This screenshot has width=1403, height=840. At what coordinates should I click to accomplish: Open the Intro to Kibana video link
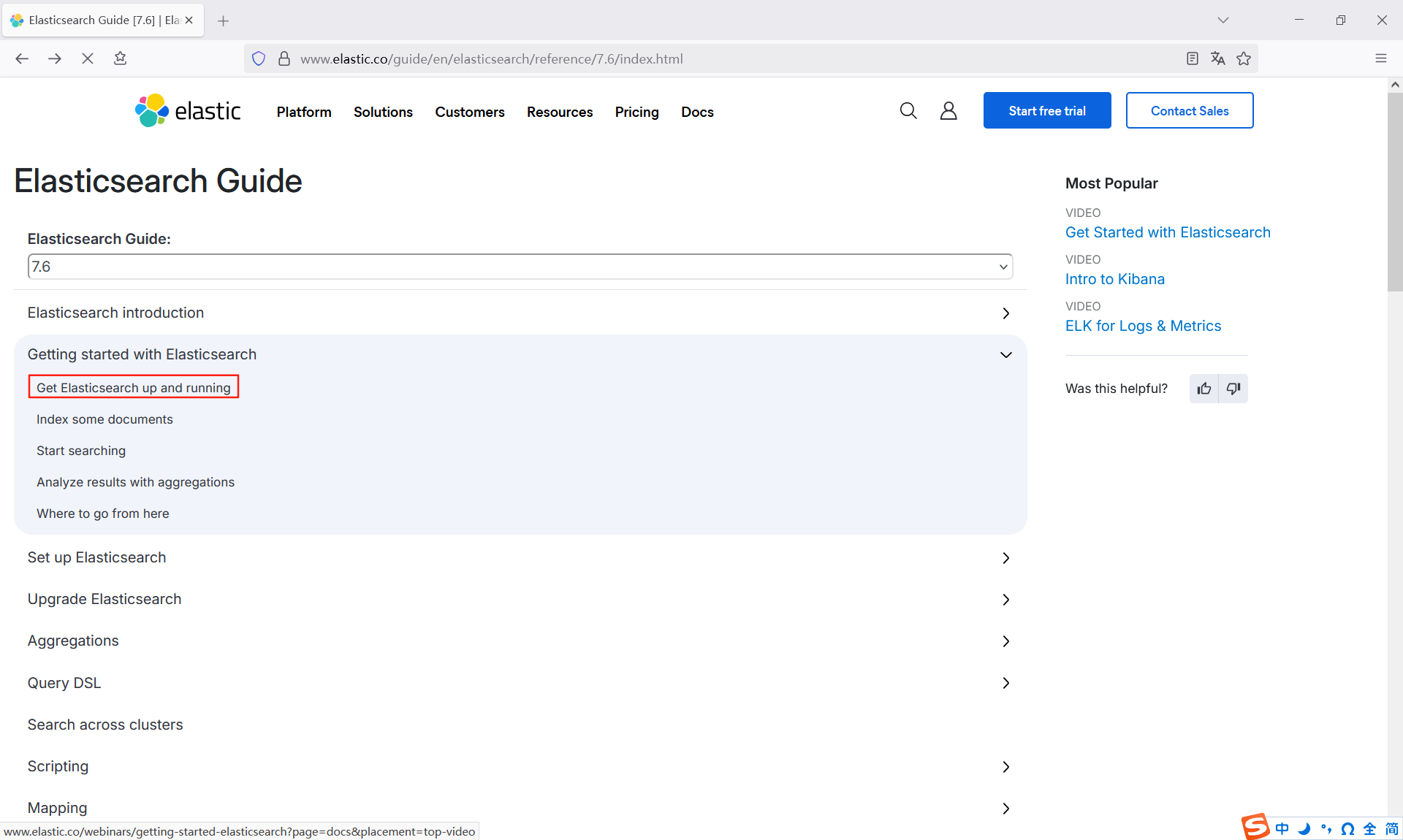pos(1114,278)
